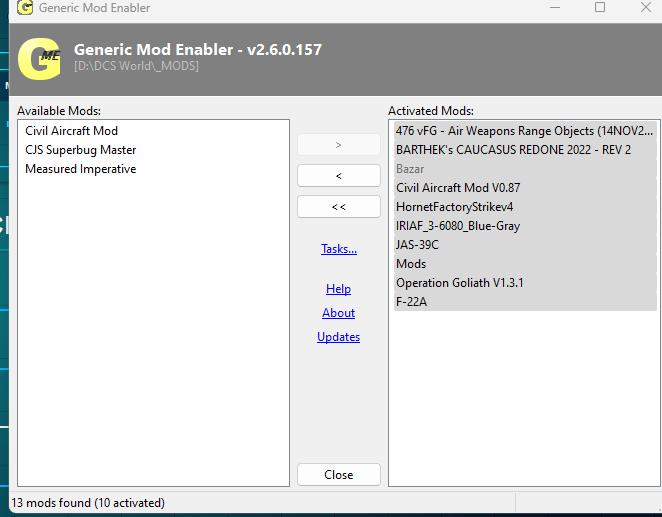The height and width of the screenshot is (517, 662).
Task: Open the About link
Action: click(339, 313)
